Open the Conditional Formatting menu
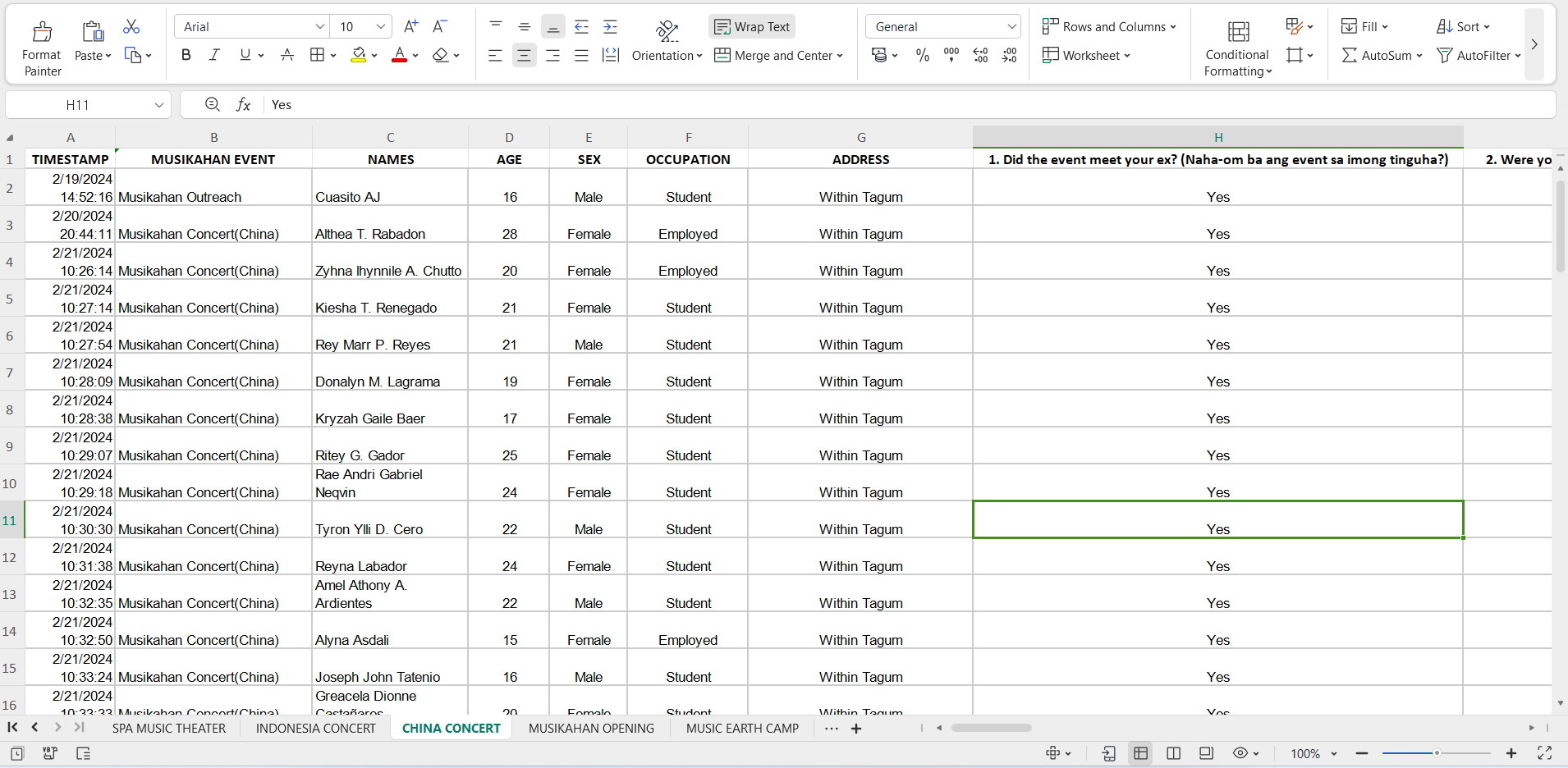1568x768 pixels. (x=1237, y=48)
